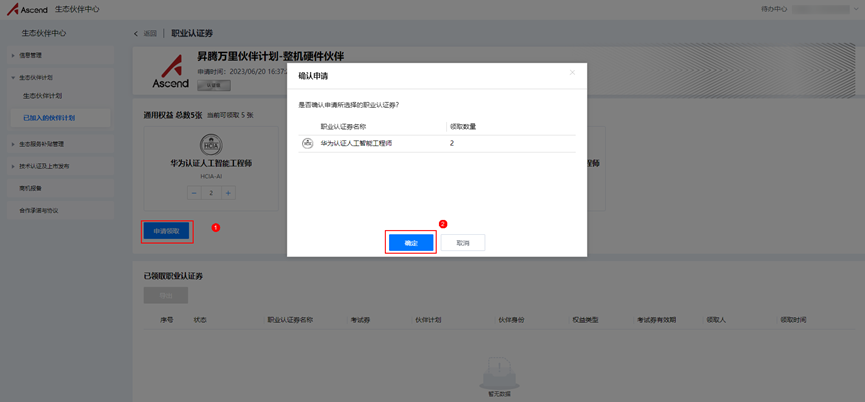Decrease voucher quantity with minus button
Screen dimensions: 865x402
194,193
